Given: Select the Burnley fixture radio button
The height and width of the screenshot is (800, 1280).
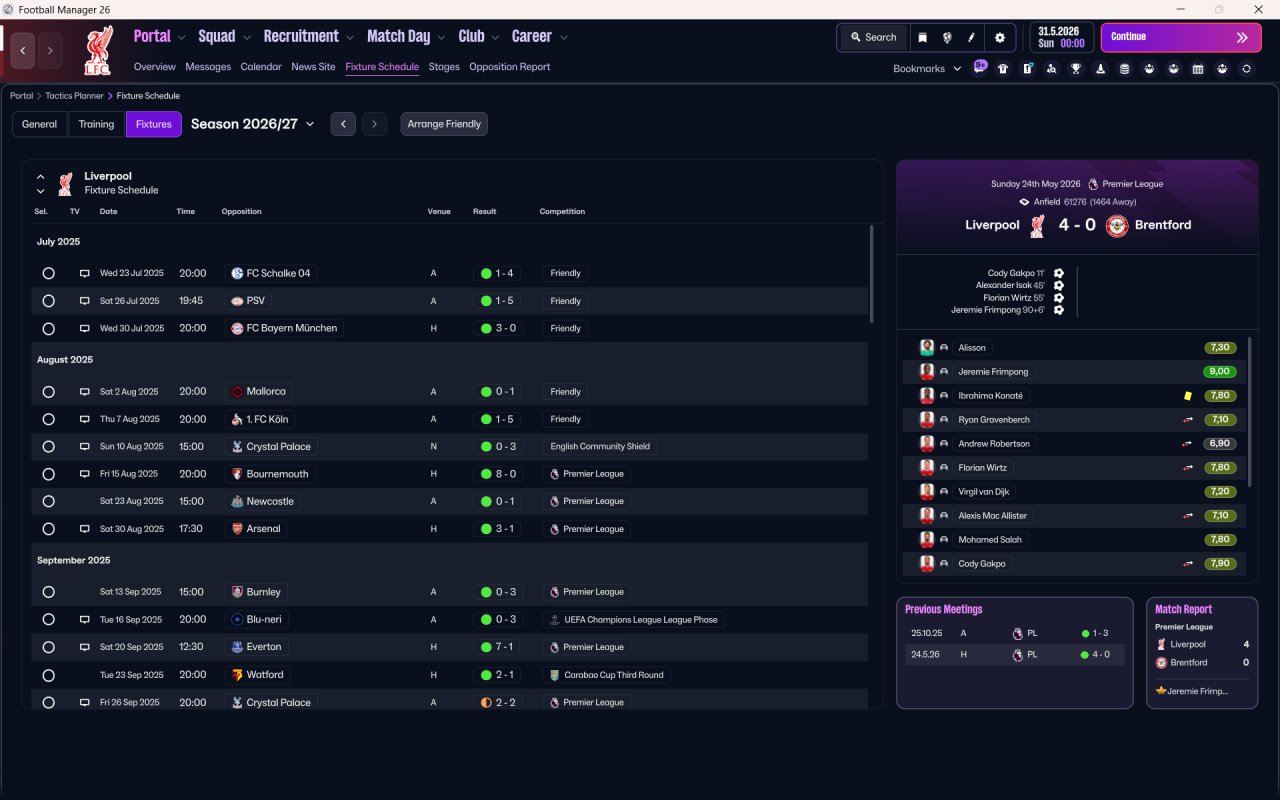Looking at the screenshot, I should coord(48,592).
